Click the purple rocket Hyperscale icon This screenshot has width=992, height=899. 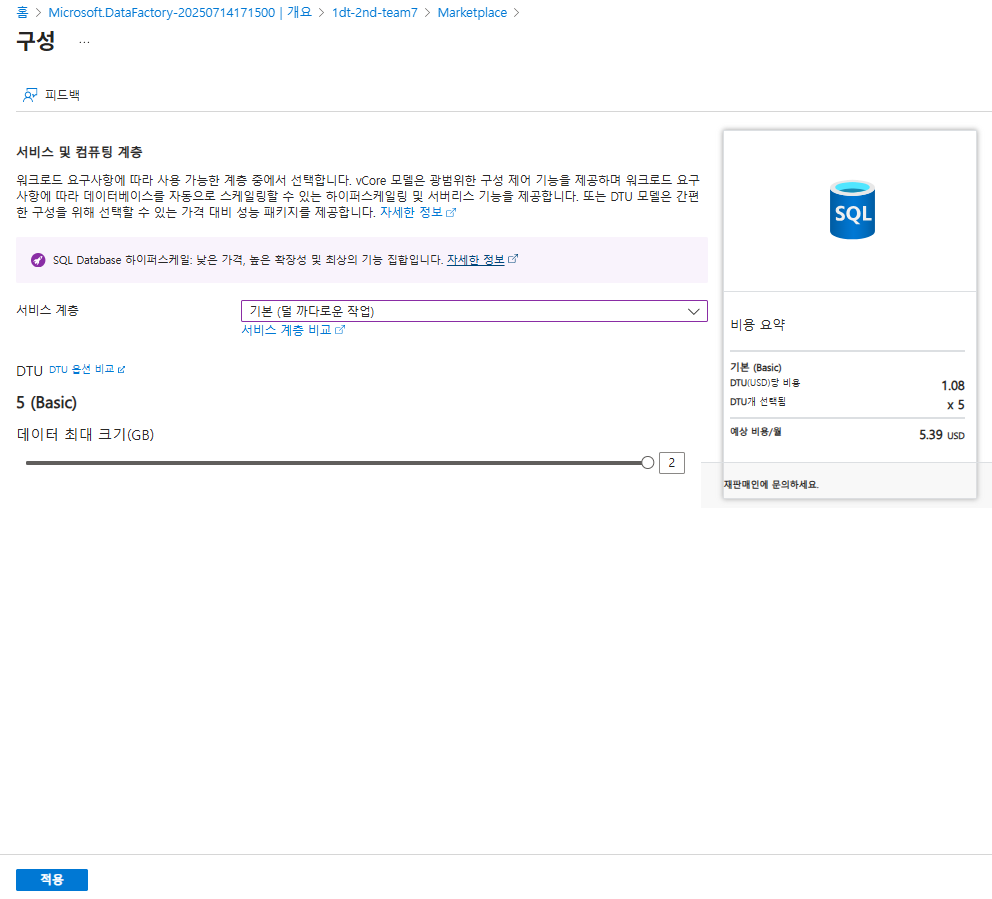coord(38,260)
